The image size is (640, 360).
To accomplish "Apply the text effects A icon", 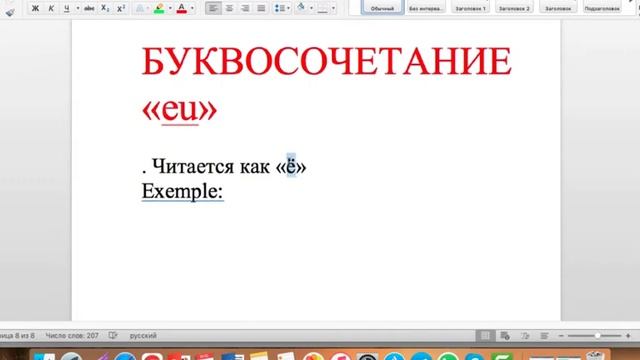I will [x=140, y=8].
